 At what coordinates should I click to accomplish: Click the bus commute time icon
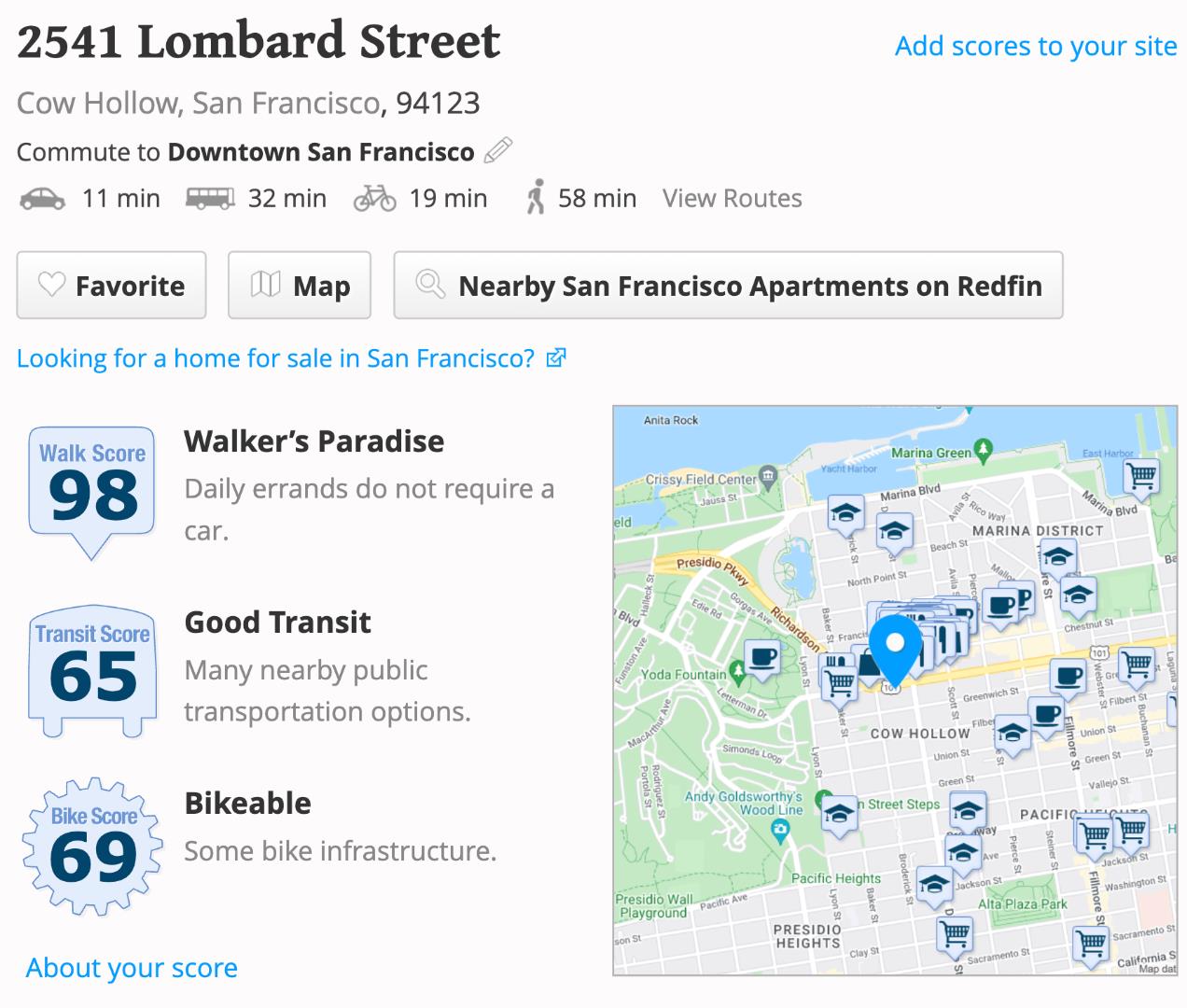[210, 198]
